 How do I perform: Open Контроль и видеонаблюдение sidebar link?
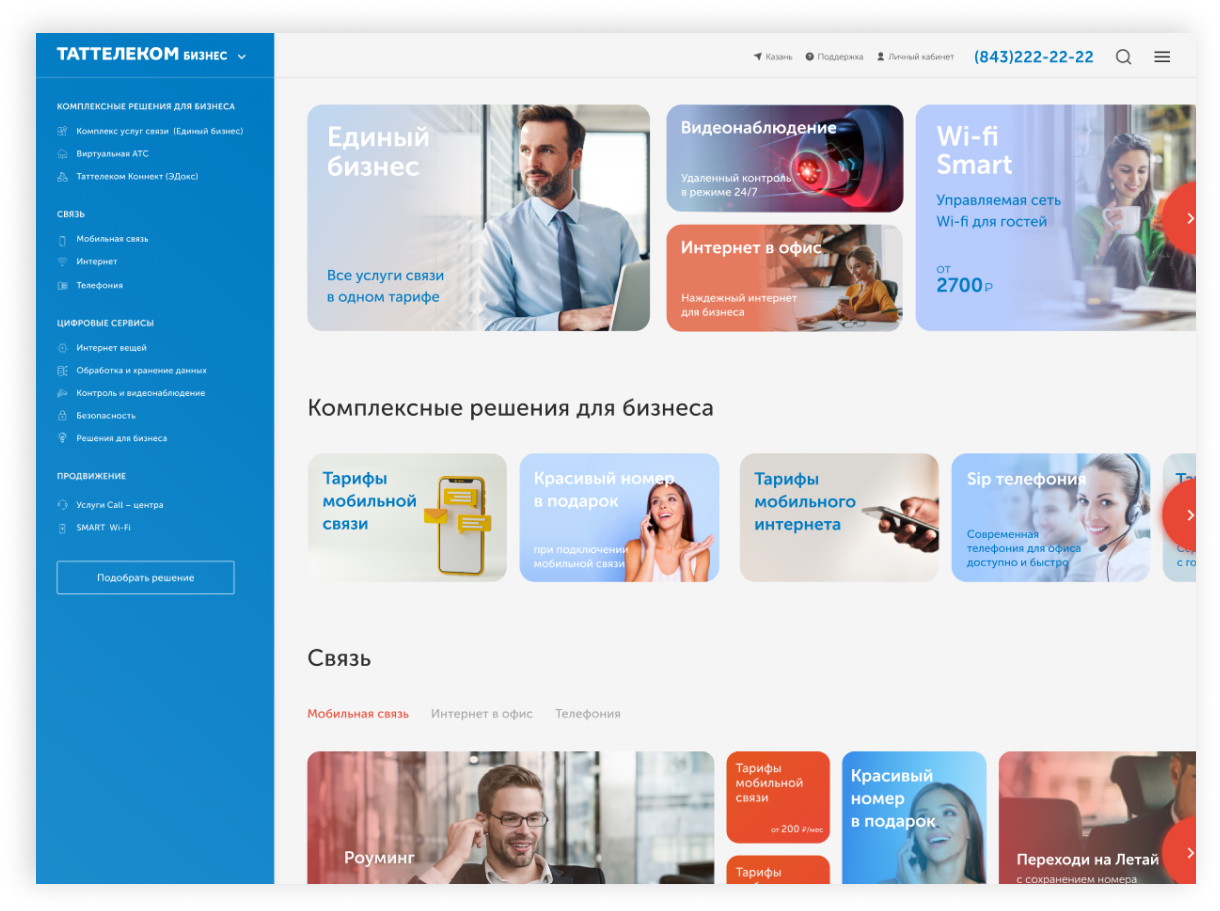coord(141,394)
